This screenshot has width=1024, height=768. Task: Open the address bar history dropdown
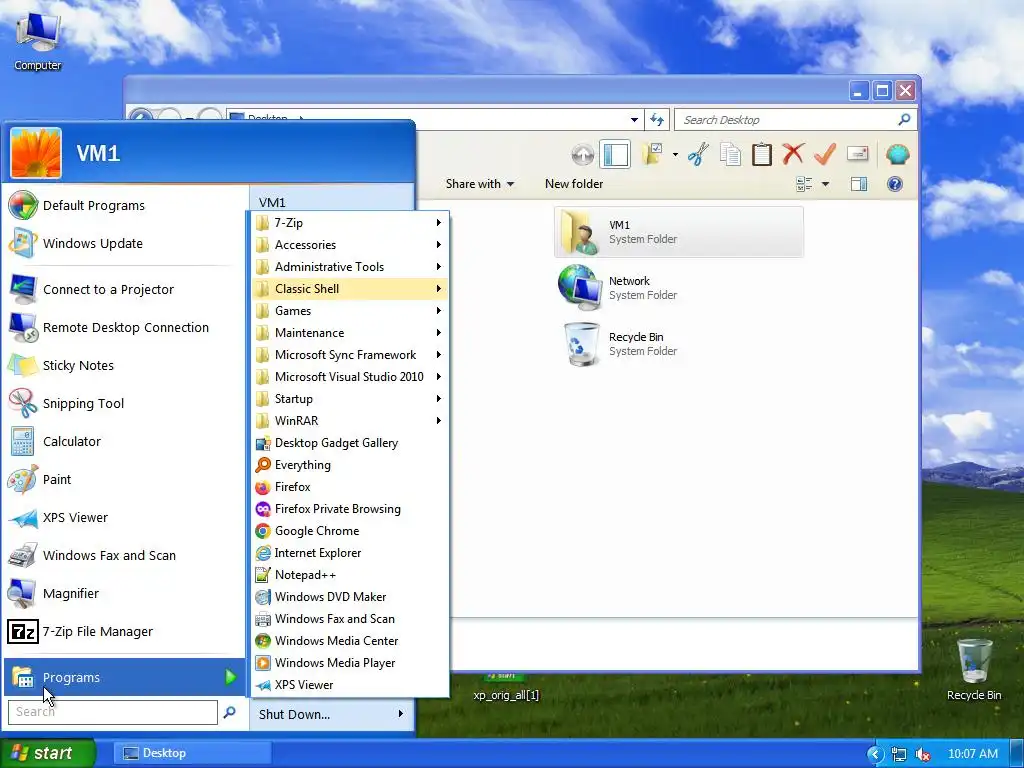[x=634, y=120]
